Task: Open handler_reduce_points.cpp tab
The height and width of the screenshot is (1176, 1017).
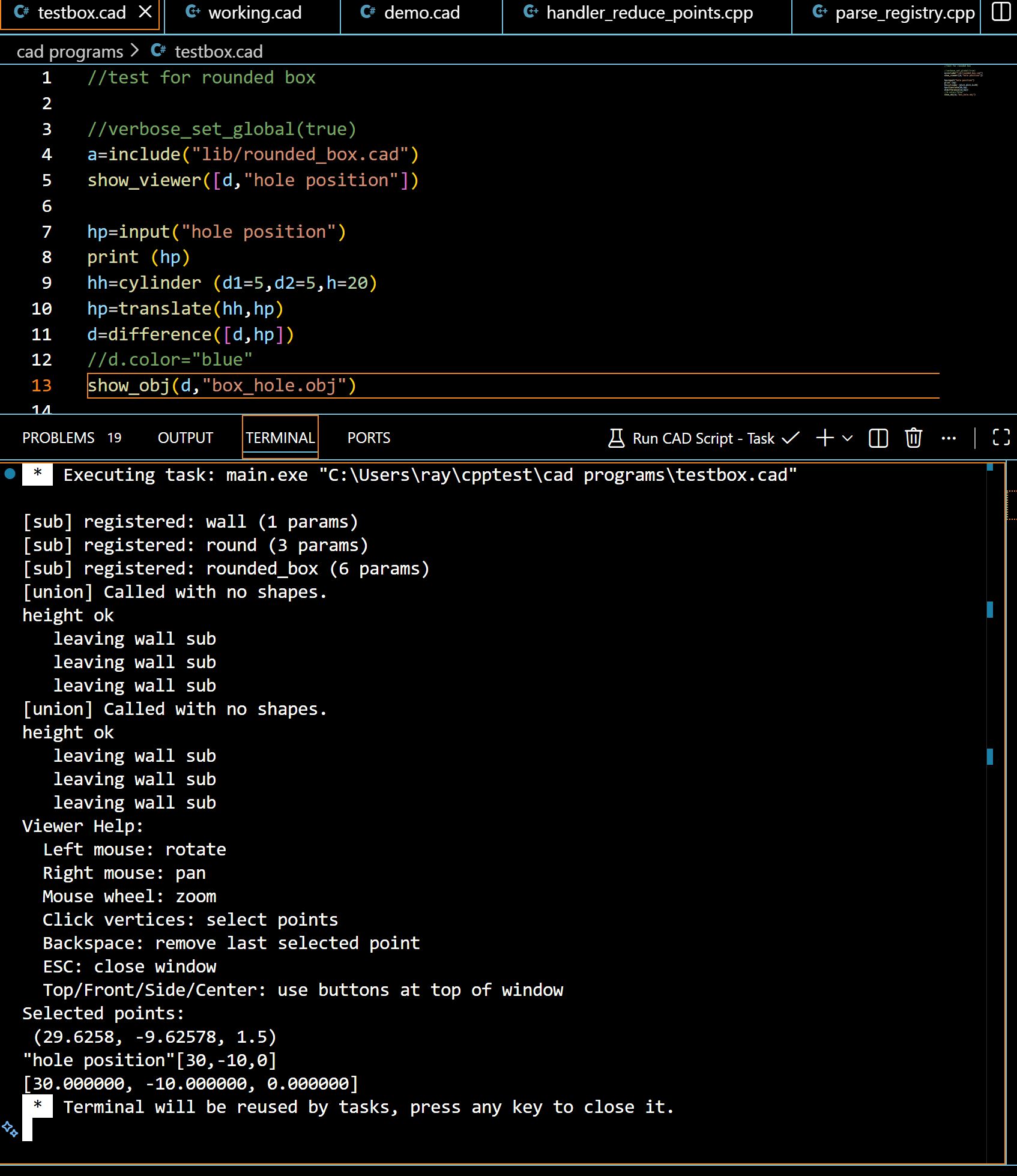Action: (649, 13)
